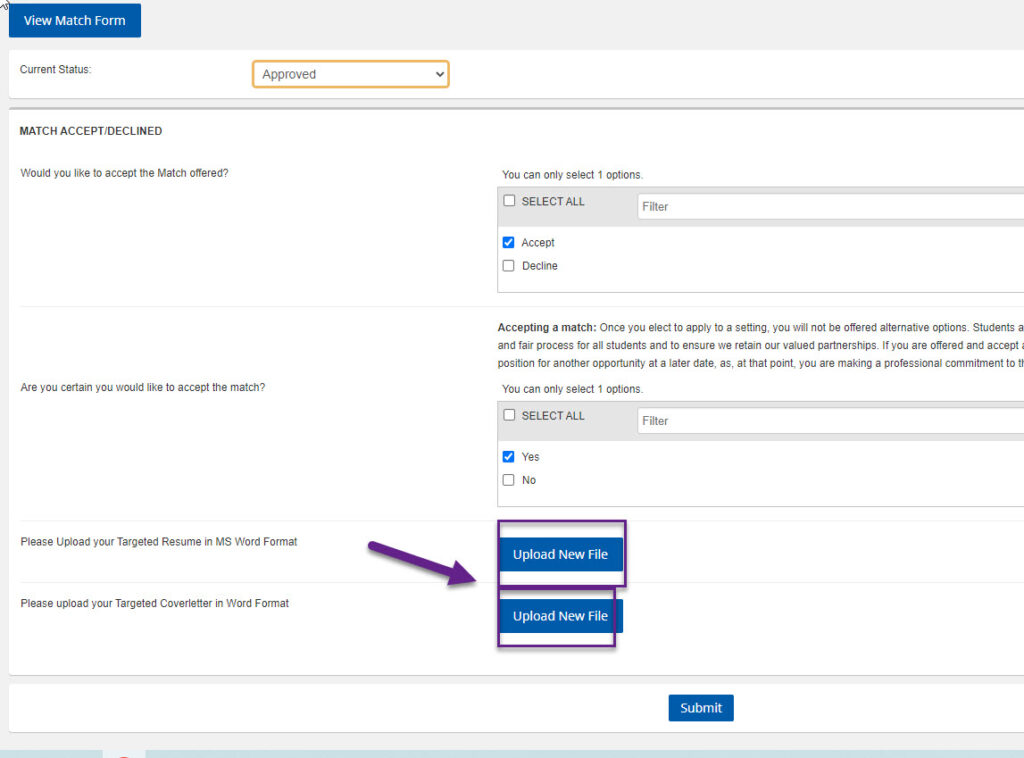1024x758 pixels.
Task: Toggle the Yes checkbox
Action: 509,457
